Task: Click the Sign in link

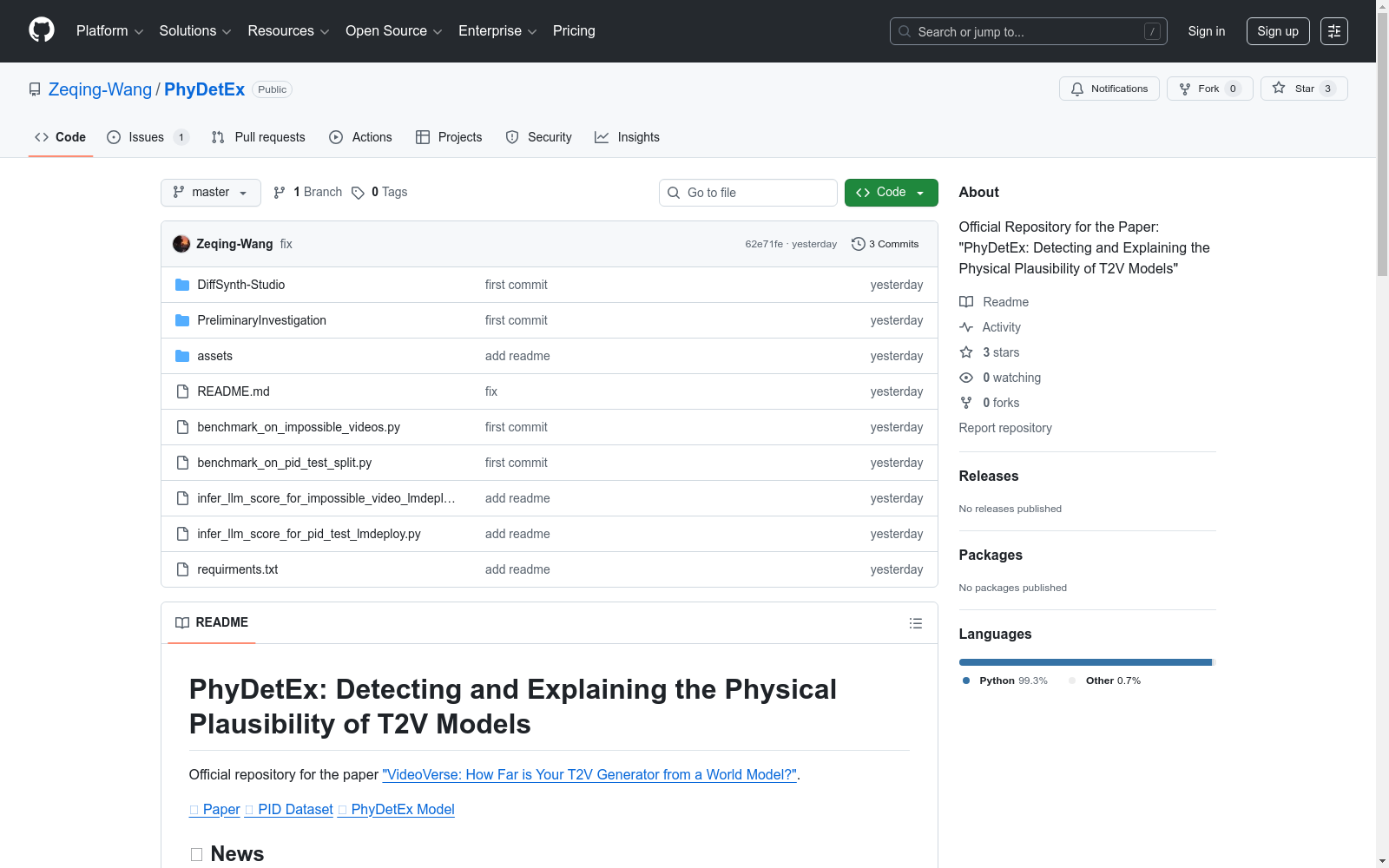Action: pos(1207,31)
